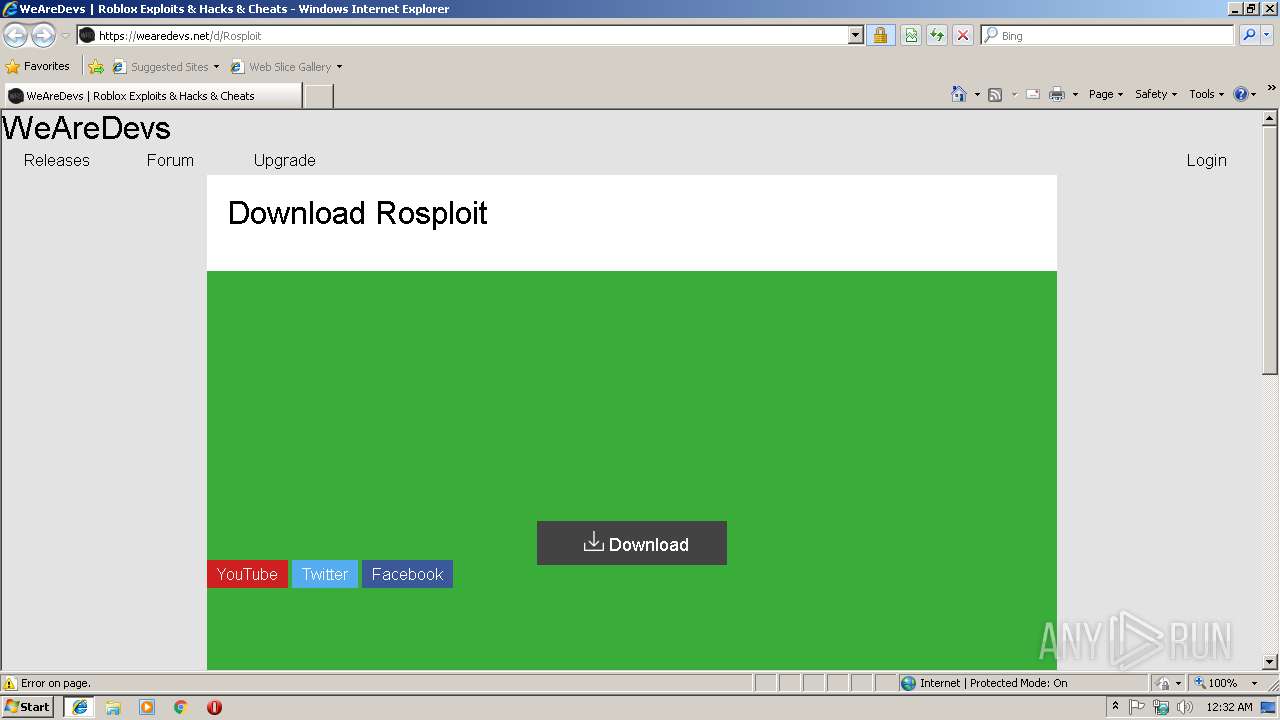Open the Suggested Sites link

165,67
